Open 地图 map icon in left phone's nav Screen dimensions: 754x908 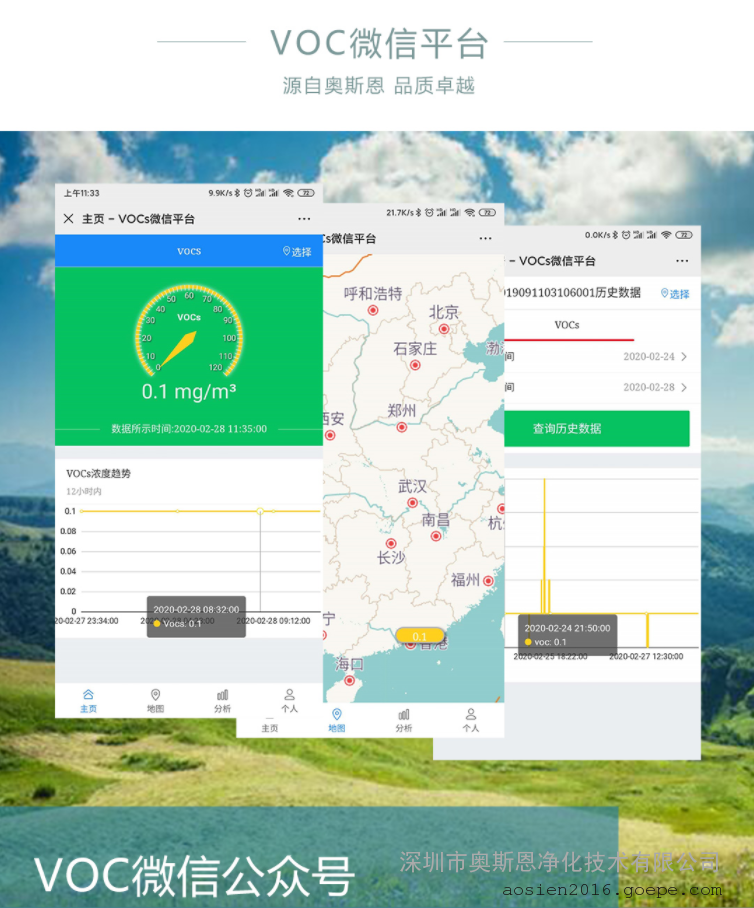(155, 700)
